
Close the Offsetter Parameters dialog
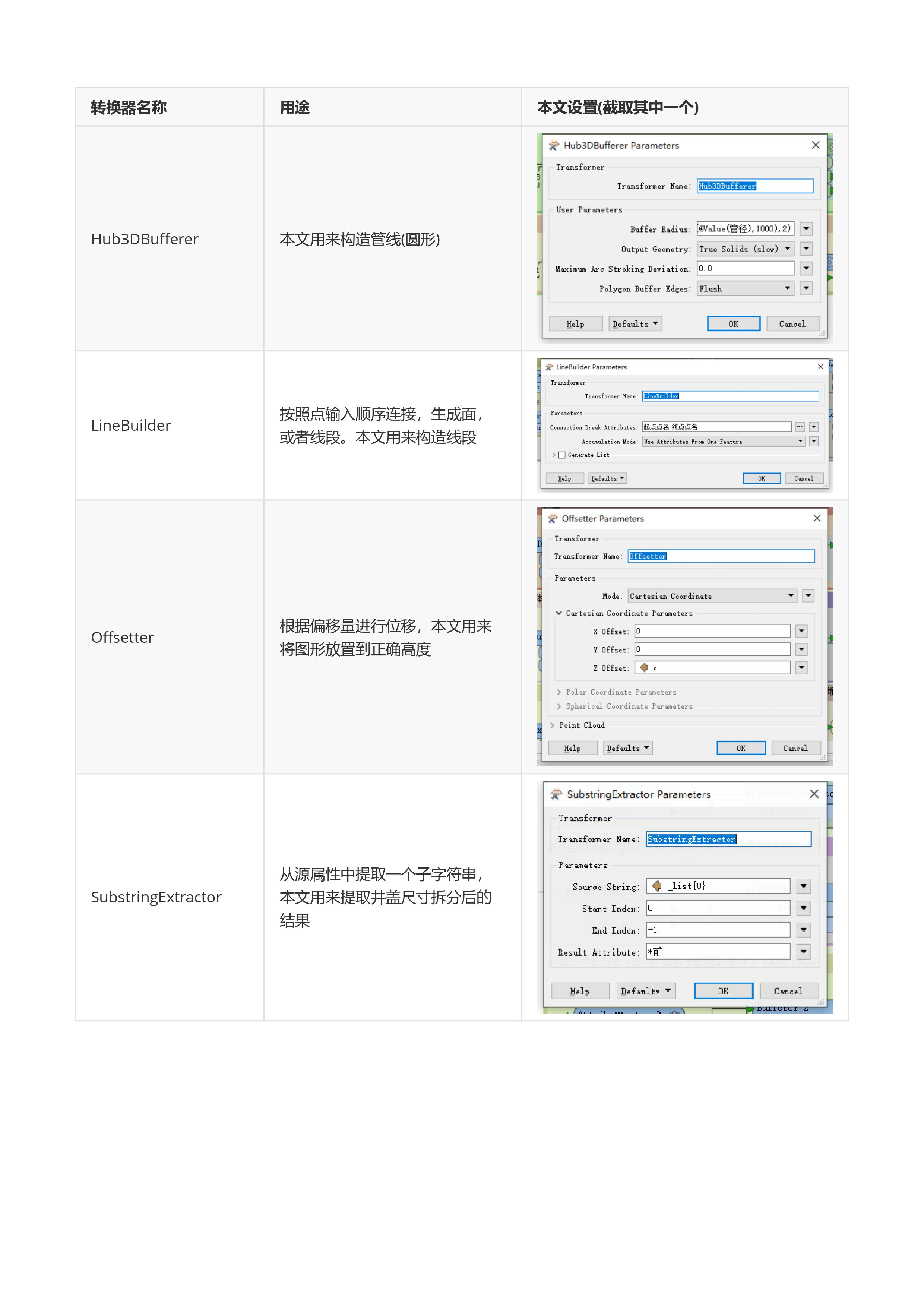coord(817,518)
